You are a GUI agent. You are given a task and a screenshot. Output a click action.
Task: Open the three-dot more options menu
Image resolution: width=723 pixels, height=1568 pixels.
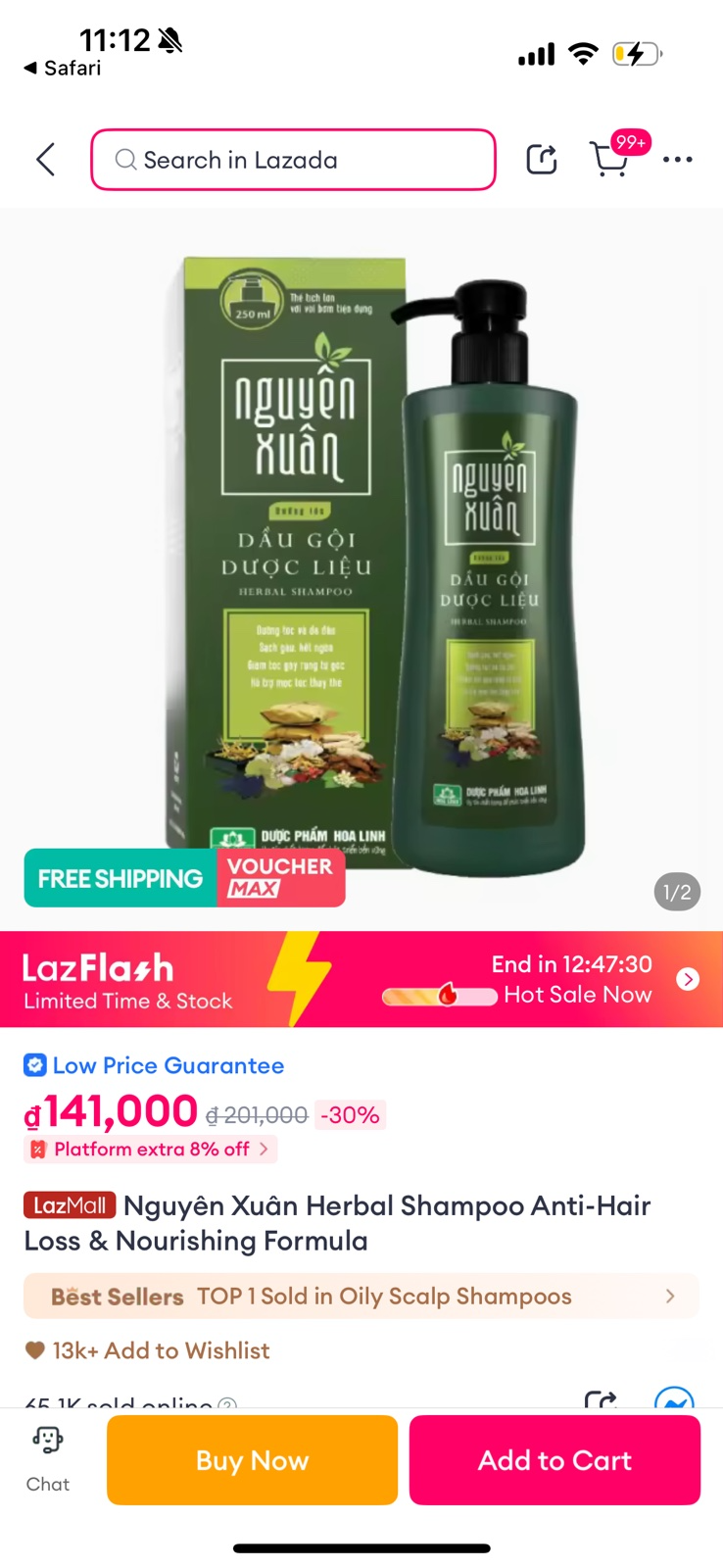tap(678, 159)
